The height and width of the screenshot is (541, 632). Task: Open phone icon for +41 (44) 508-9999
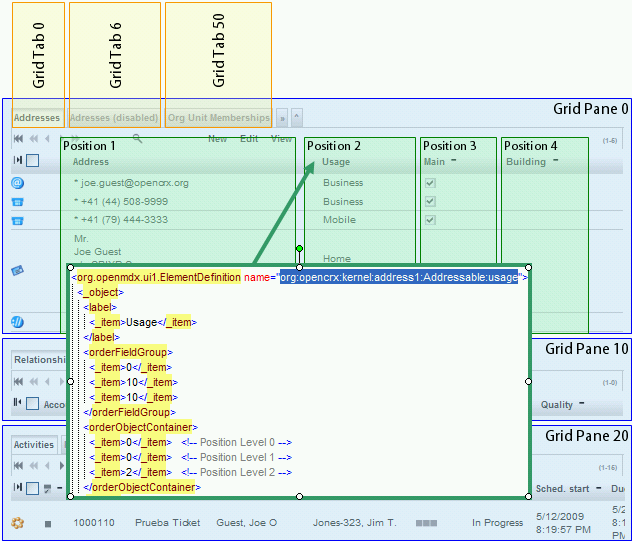17,202
